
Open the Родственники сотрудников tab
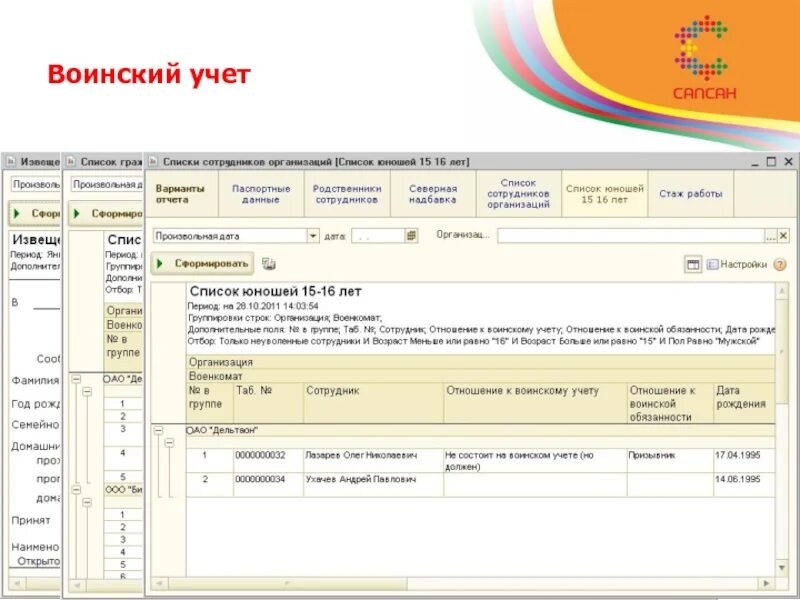[x=347, y=194]
